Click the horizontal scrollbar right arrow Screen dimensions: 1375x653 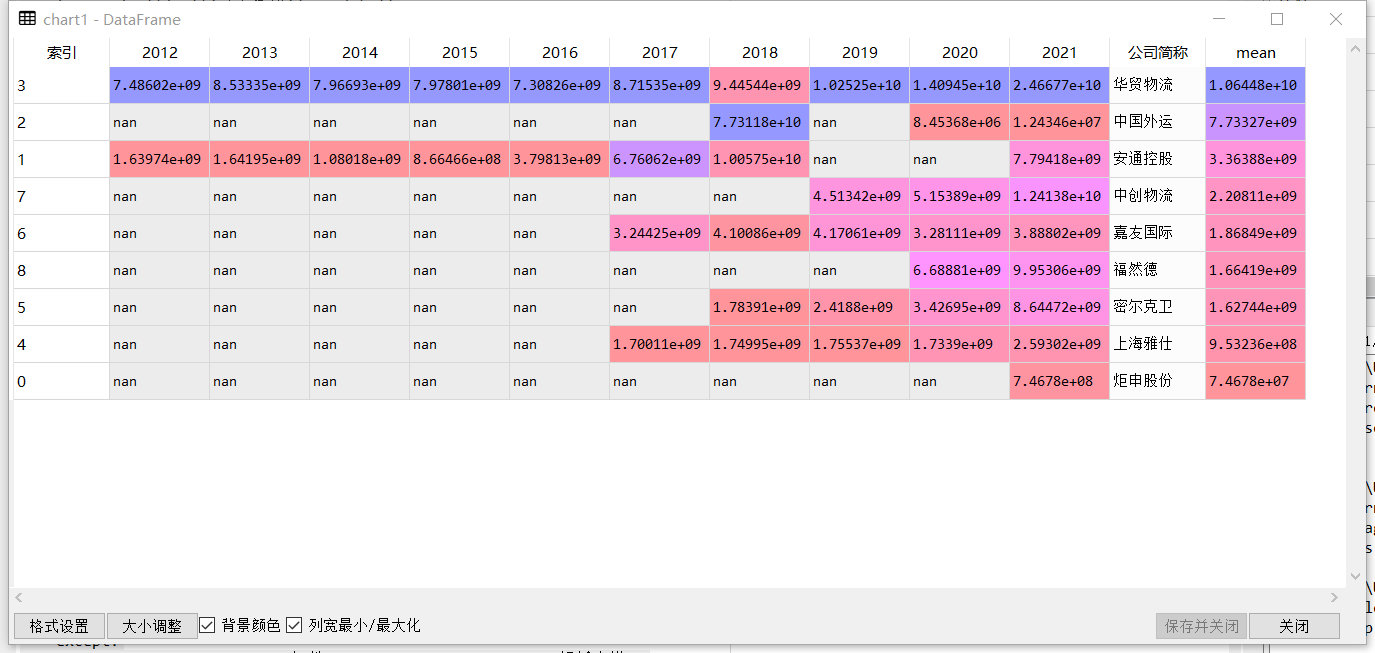(x=1333, y=597)
